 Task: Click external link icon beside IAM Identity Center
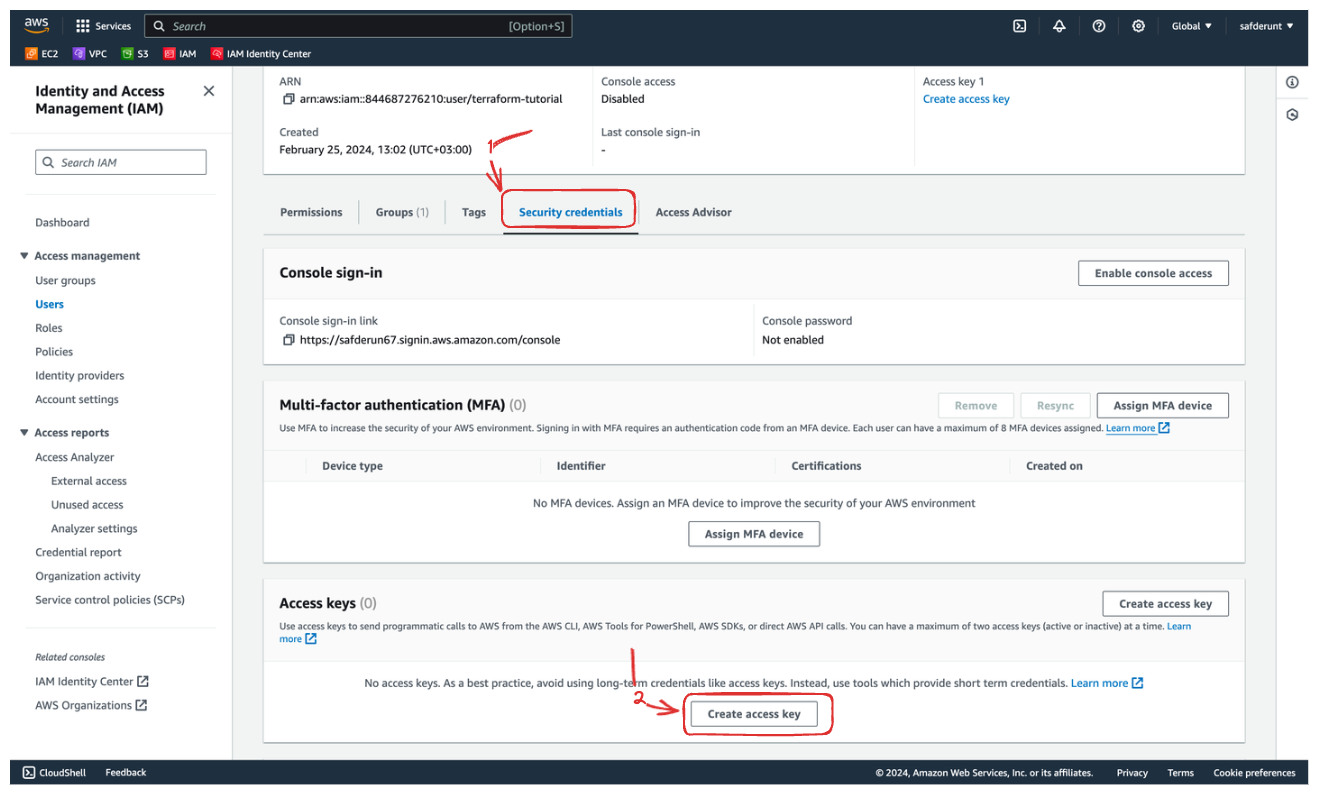pos(143,681)
